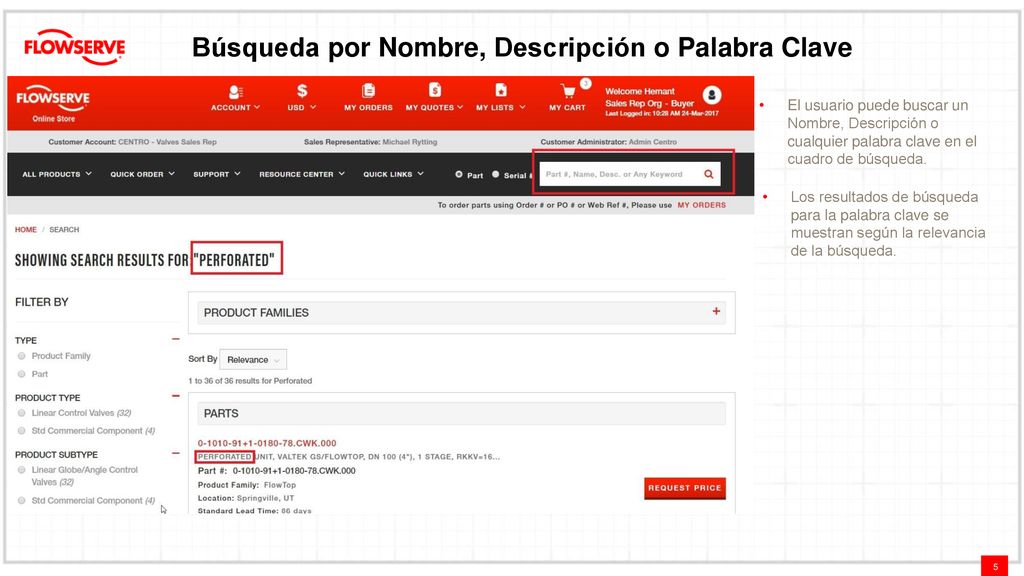
Task: Go to My Orders menu label
Action: pyautogui.click(x=368, y=108)
